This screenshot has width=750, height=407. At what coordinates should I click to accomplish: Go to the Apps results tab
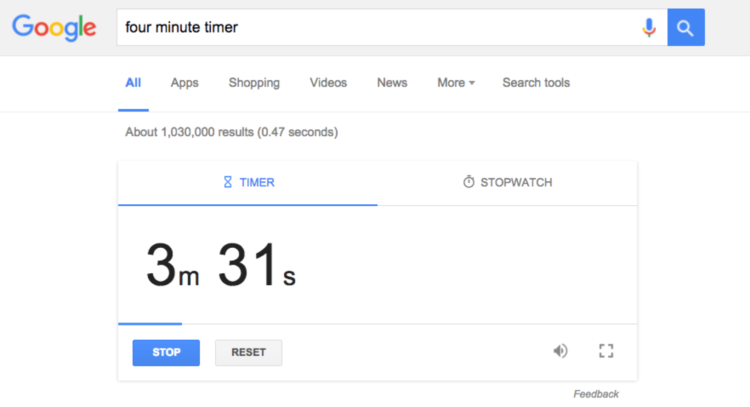click(x=185, y=83)
